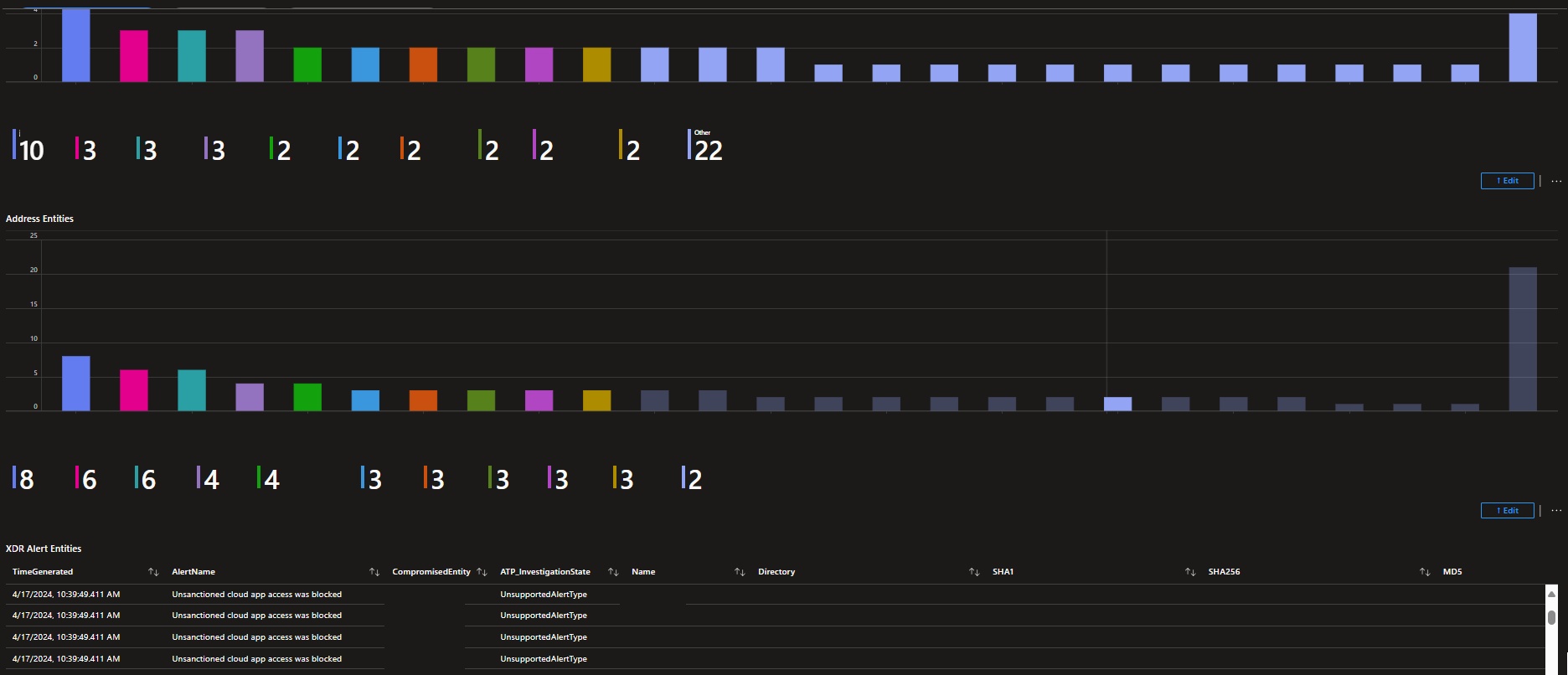The image size is (1568, 675).
Task: Click the ATP_InvestigationState column header
Action: [545, 572]
